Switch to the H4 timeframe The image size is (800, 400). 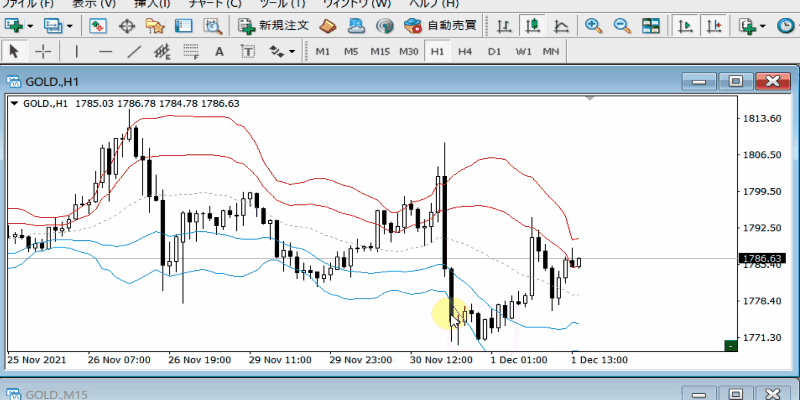[x=465, y=51]
